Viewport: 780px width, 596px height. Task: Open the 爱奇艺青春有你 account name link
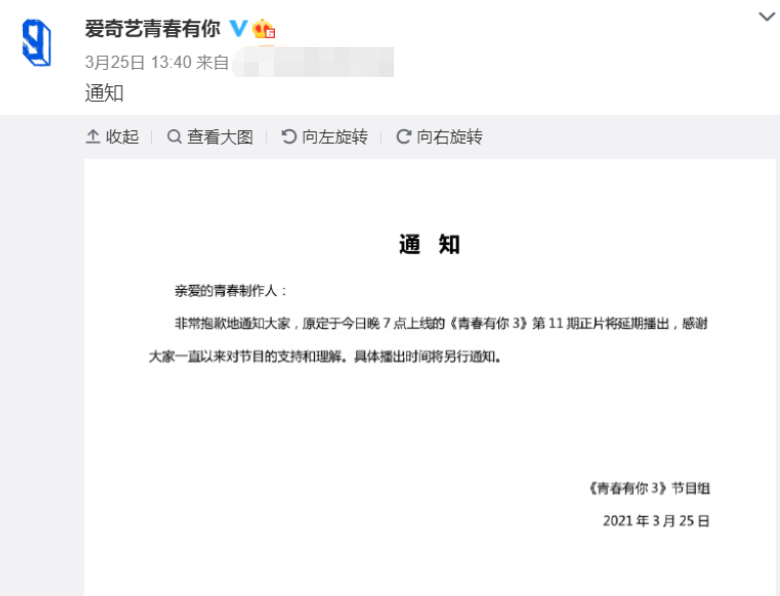point(152,29)
